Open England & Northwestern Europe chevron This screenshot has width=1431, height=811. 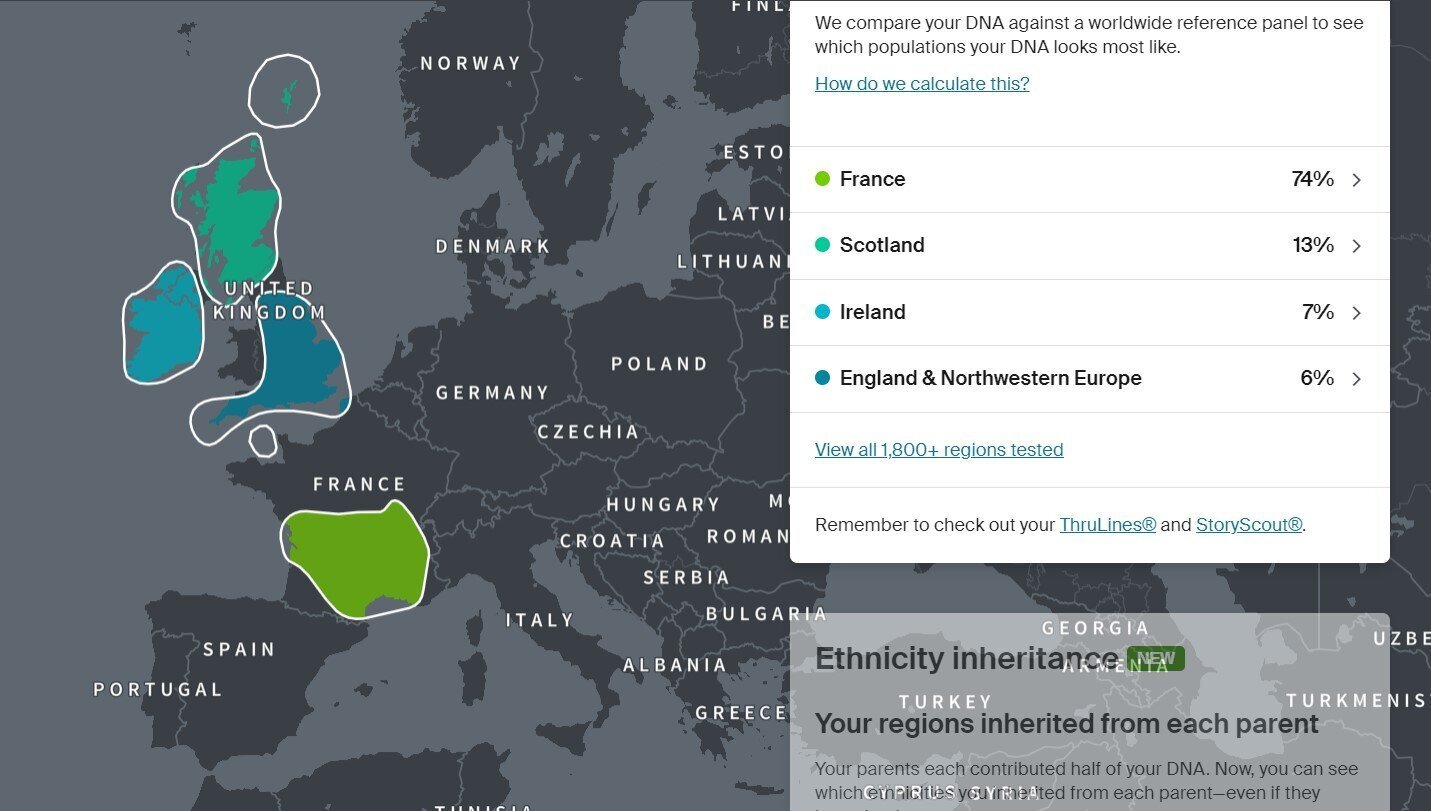(1357, 379)
